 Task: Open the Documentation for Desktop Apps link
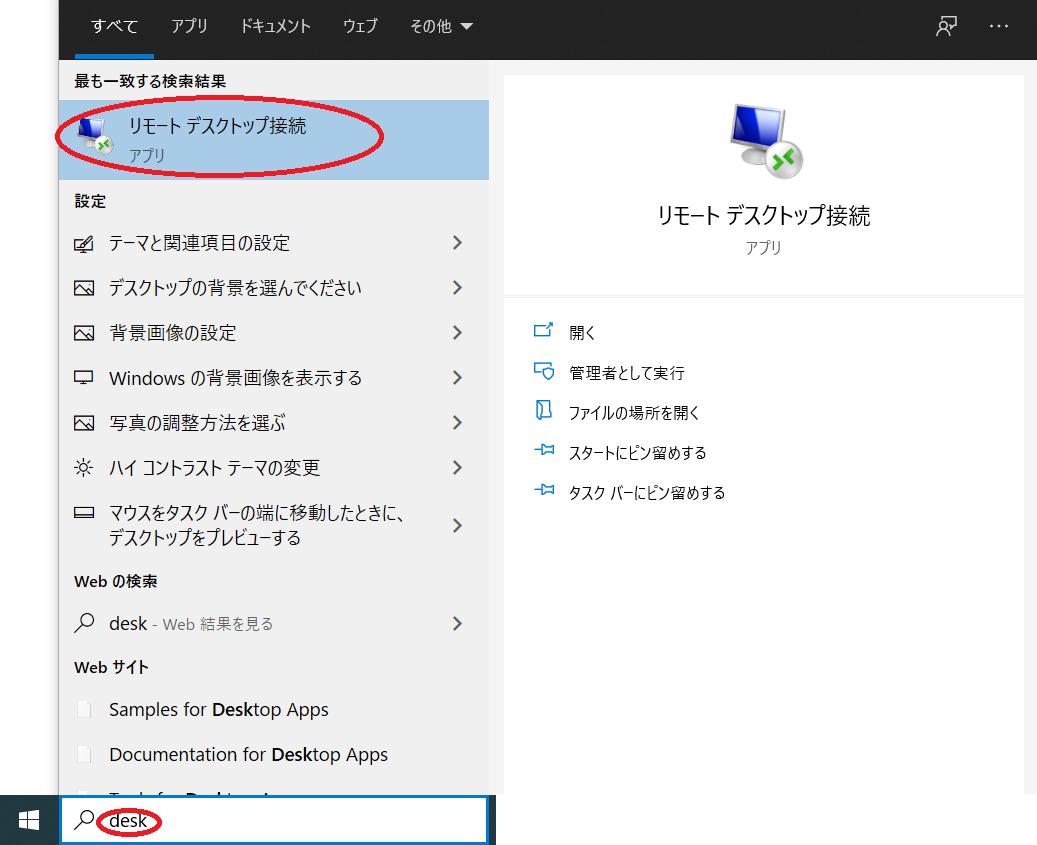247,754
